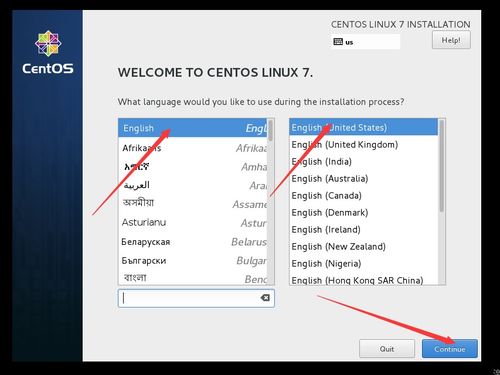This screenshot has width=500, height=375.
Task: Choose English (New Zealand) locale
Action: 364,247
